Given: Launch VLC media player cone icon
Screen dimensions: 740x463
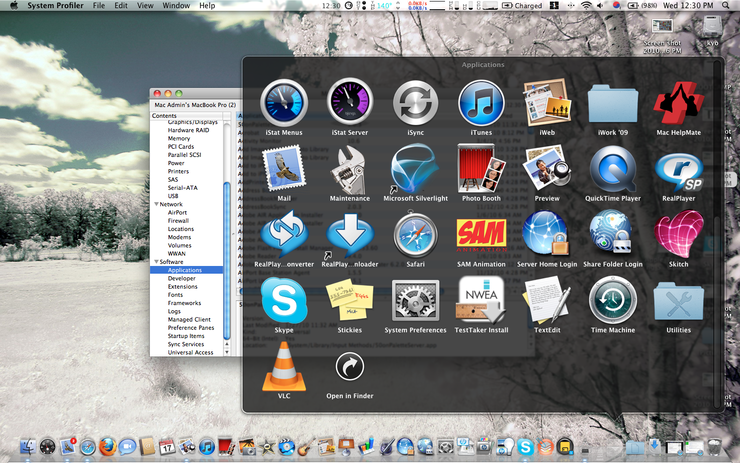Looking at the screenshot, I should [284, 365].
